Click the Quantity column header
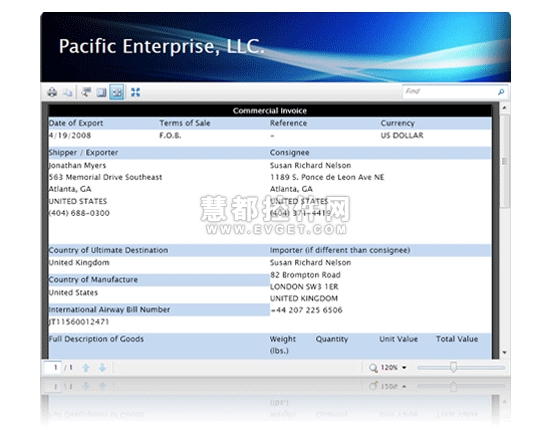The height and width of the screenshot is (430, 550). [x=331, y=339]
